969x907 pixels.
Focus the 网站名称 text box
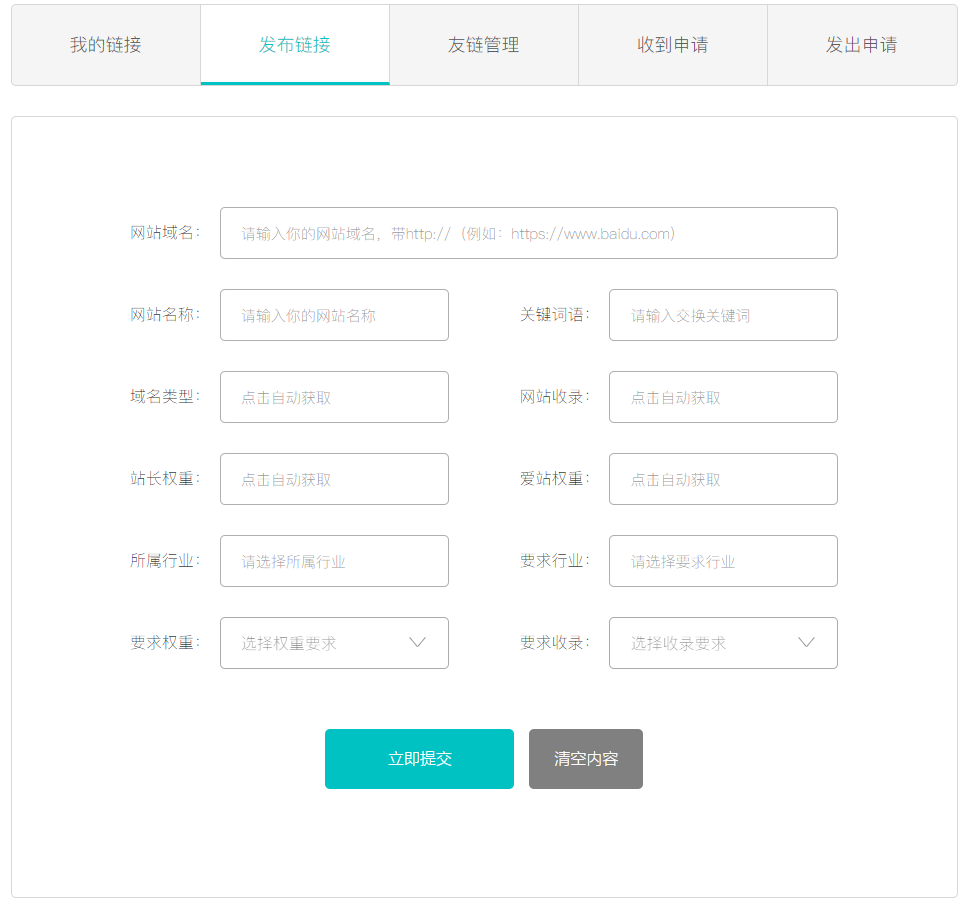[x=334, y=315]
